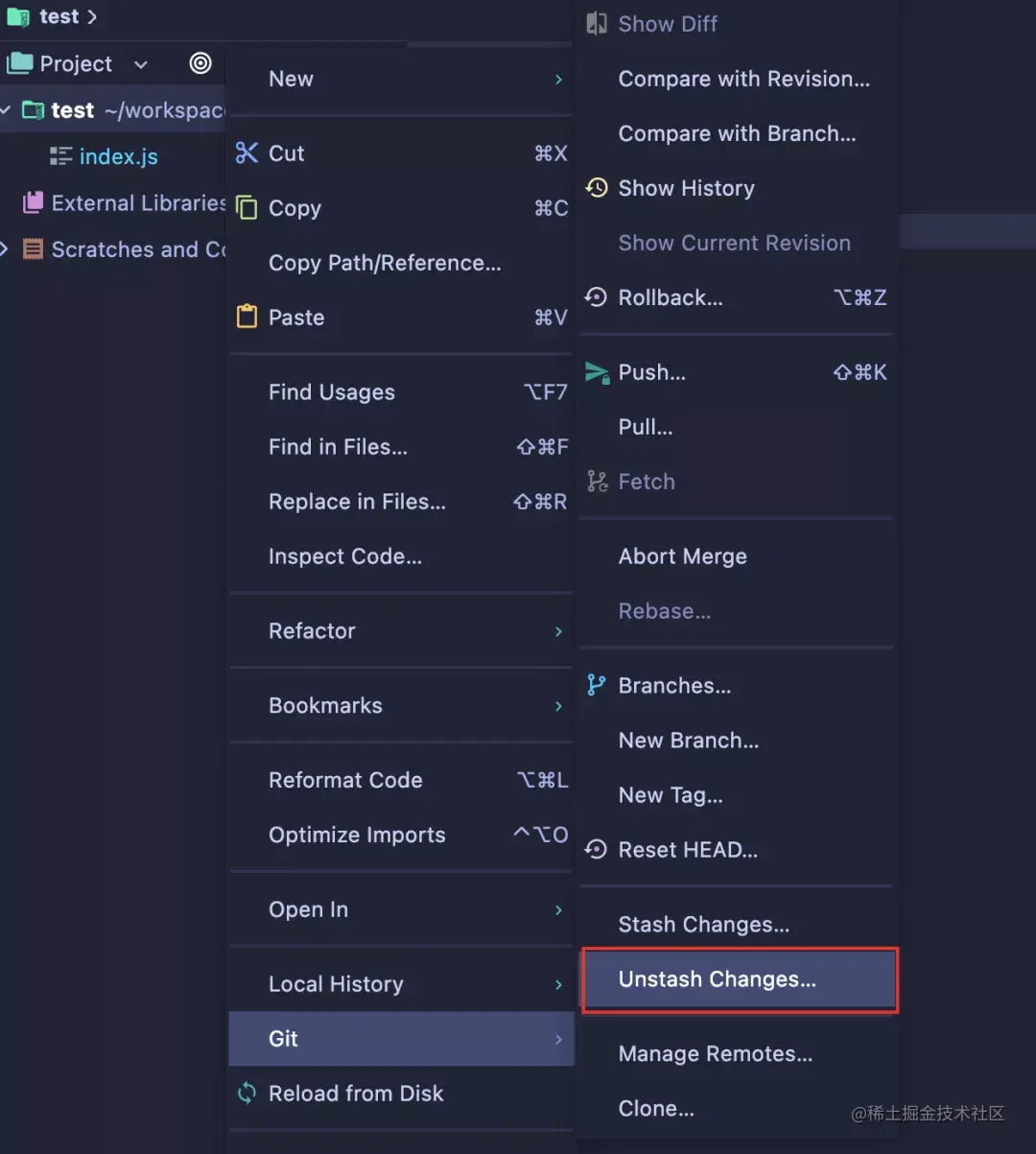
Task: Choose Find Usages menu entry
Action: coord(402,391)
